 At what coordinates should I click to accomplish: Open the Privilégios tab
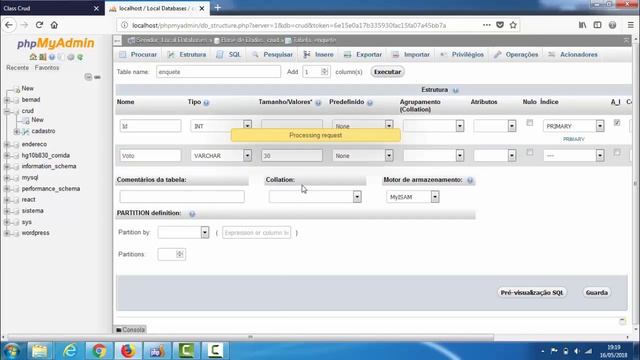pyautogui.click(x=462, y=54)
